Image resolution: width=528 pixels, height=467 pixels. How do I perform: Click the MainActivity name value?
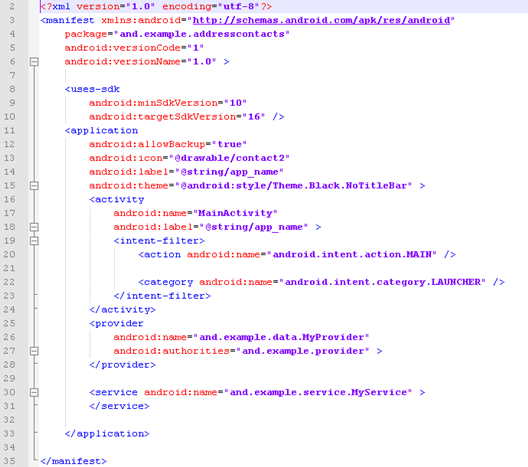coord(235,213)
